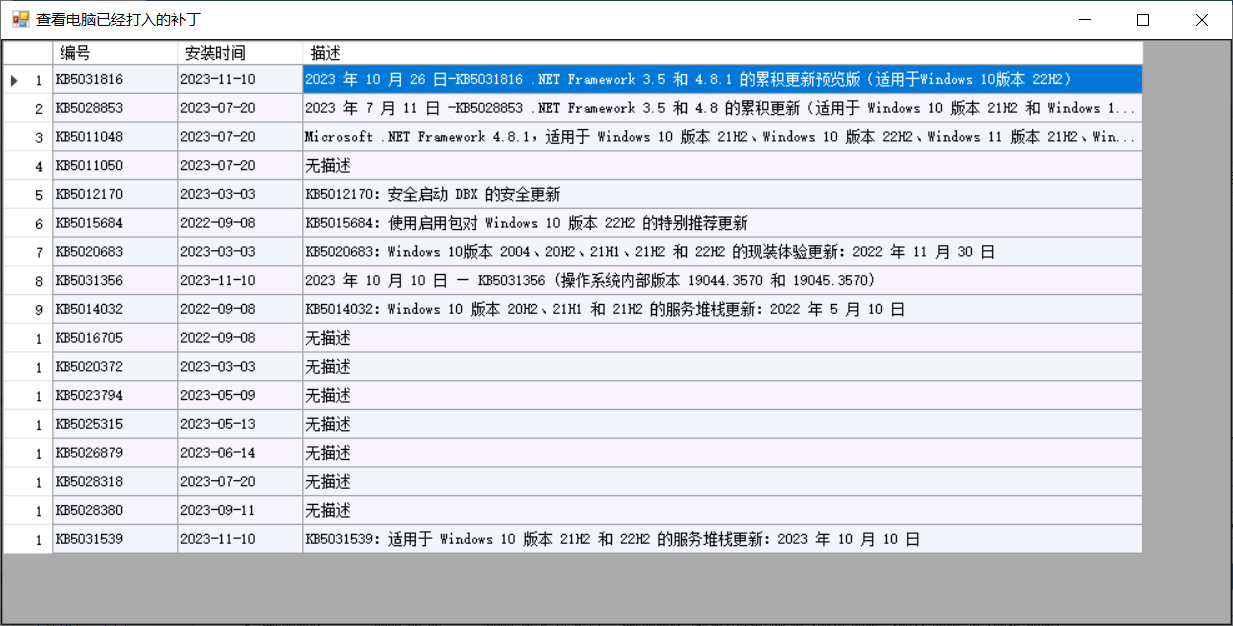
Task: Select the KB5016705 cell
Action: 115,338
